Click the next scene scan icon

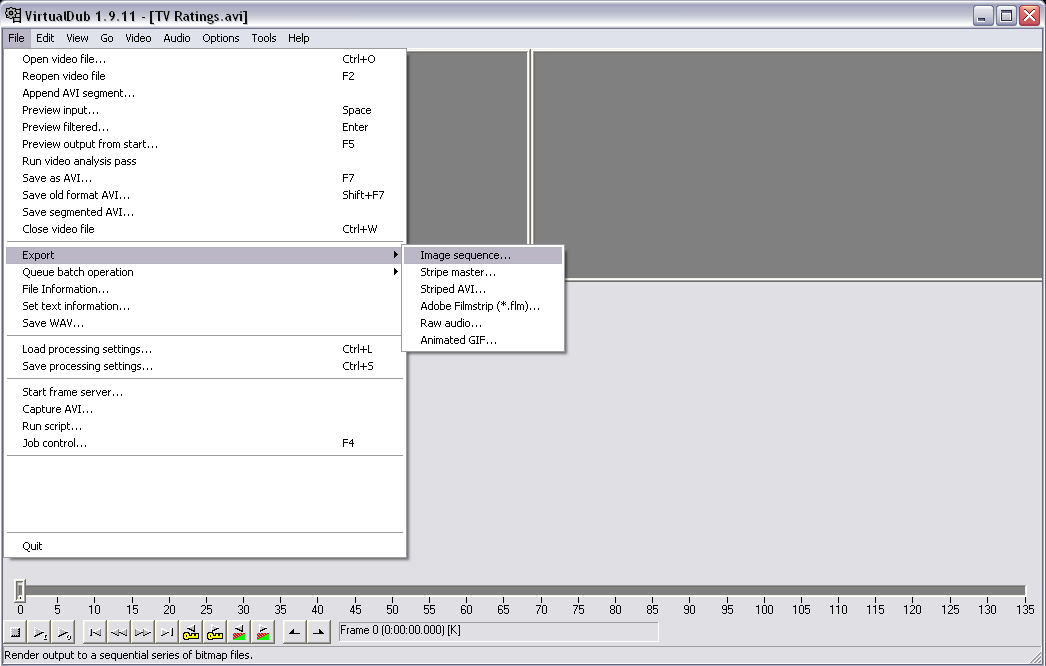tap(263, 632)
